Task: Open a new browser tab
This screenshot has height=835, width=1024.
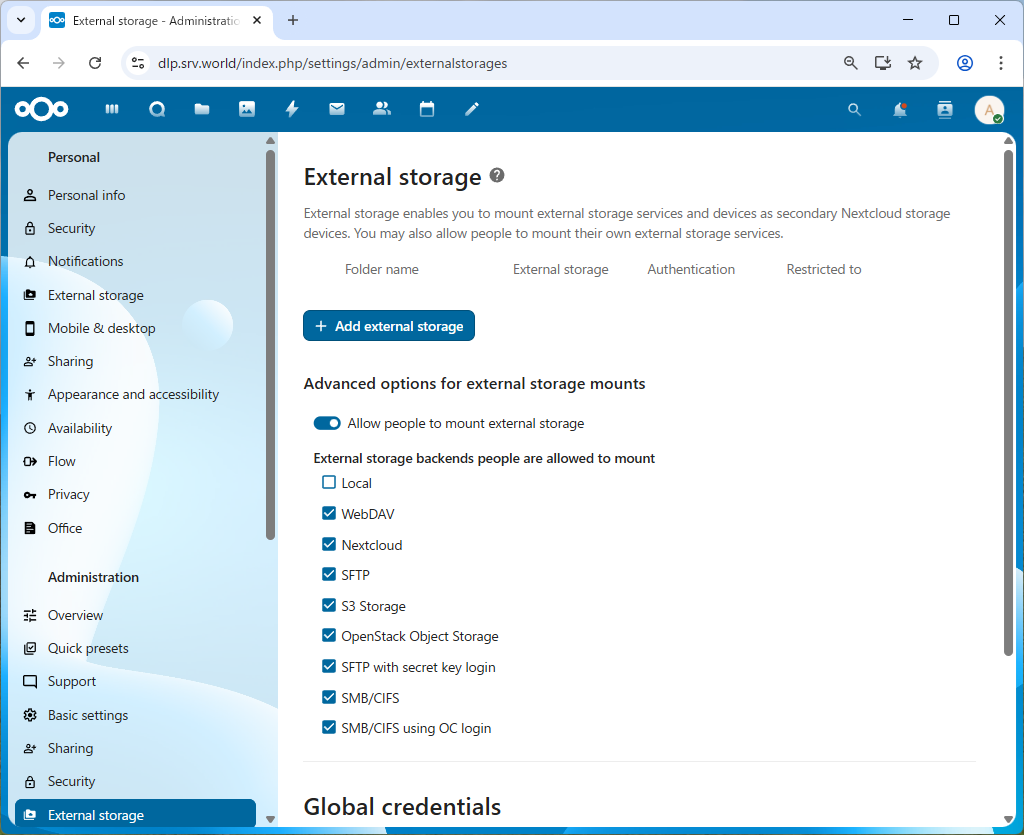Action: 293,20
